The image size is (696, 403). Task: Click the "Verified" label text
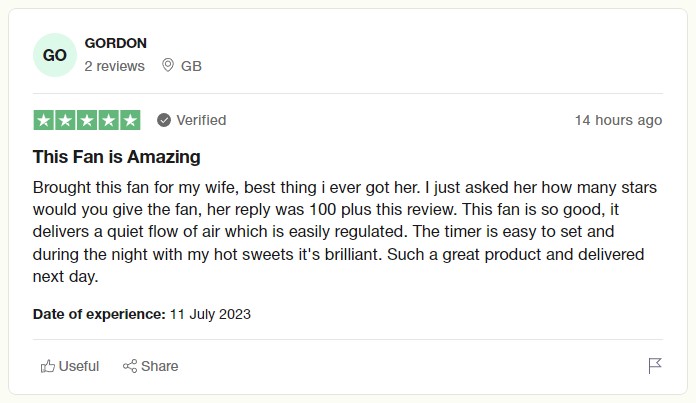pyautogui.click(x=201, y=120)
